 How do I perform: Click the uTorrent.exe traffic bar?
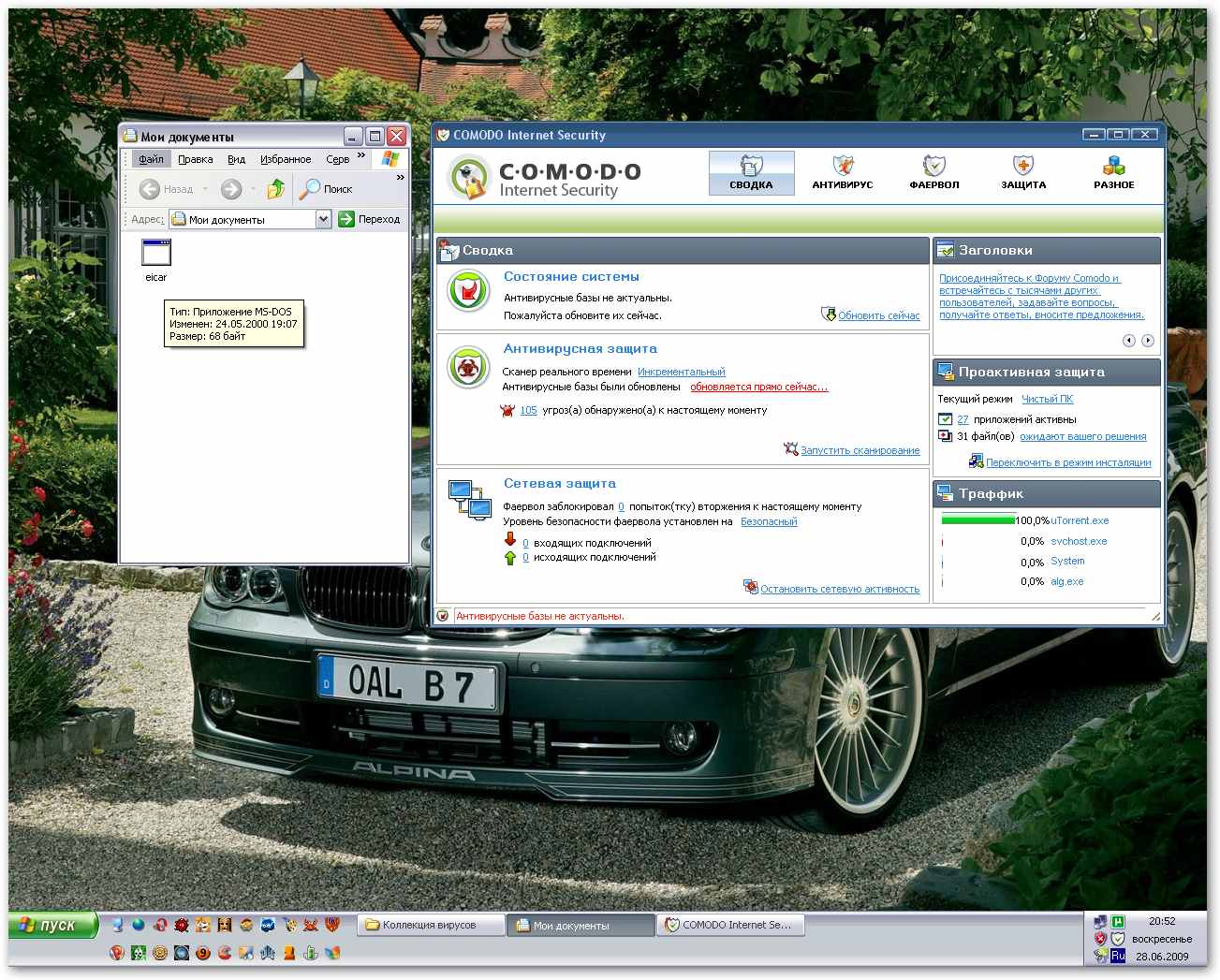(x=977, y=520)
